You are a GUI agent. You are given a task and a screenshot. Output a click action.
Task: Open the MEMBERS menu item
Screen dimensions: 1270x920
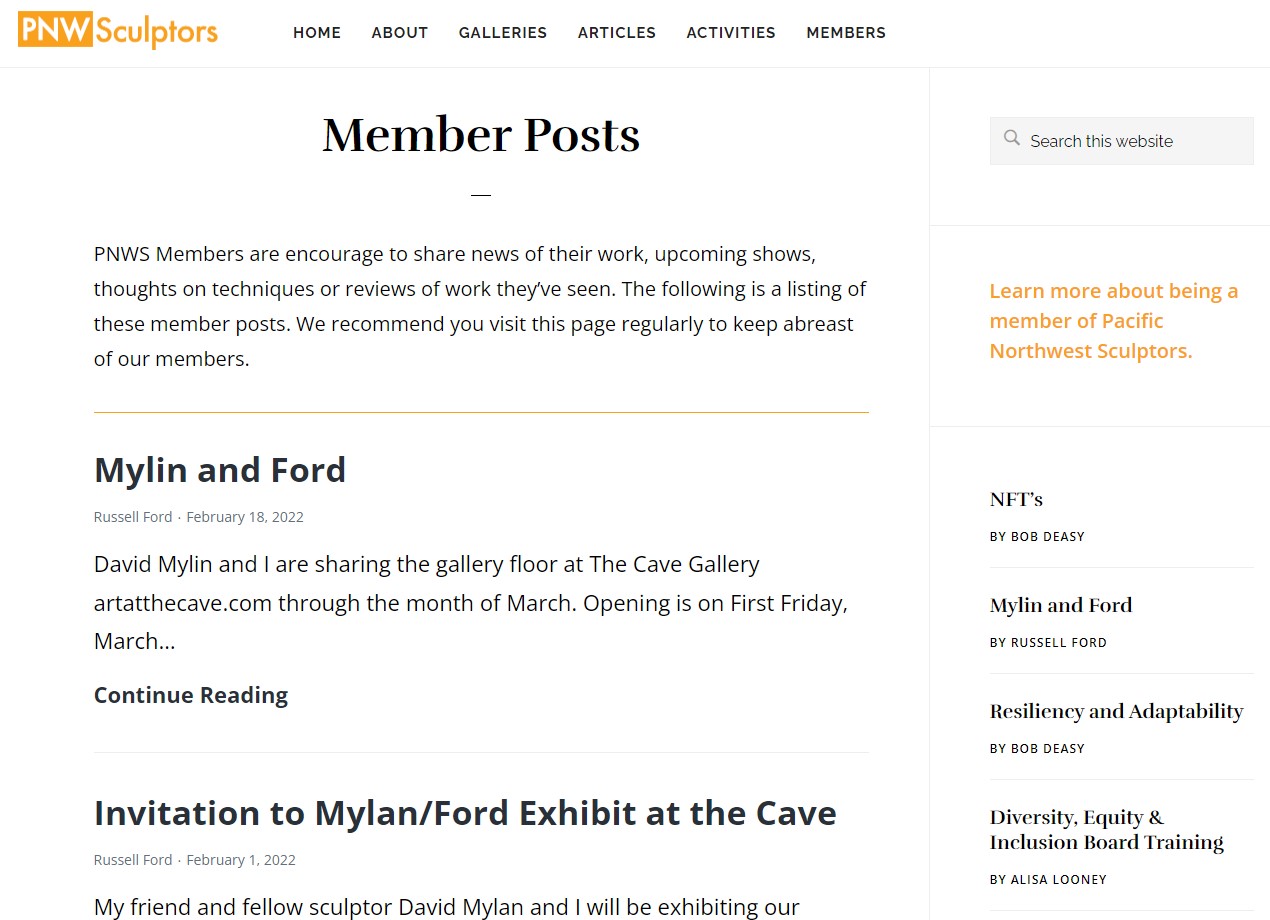(846, 33)
